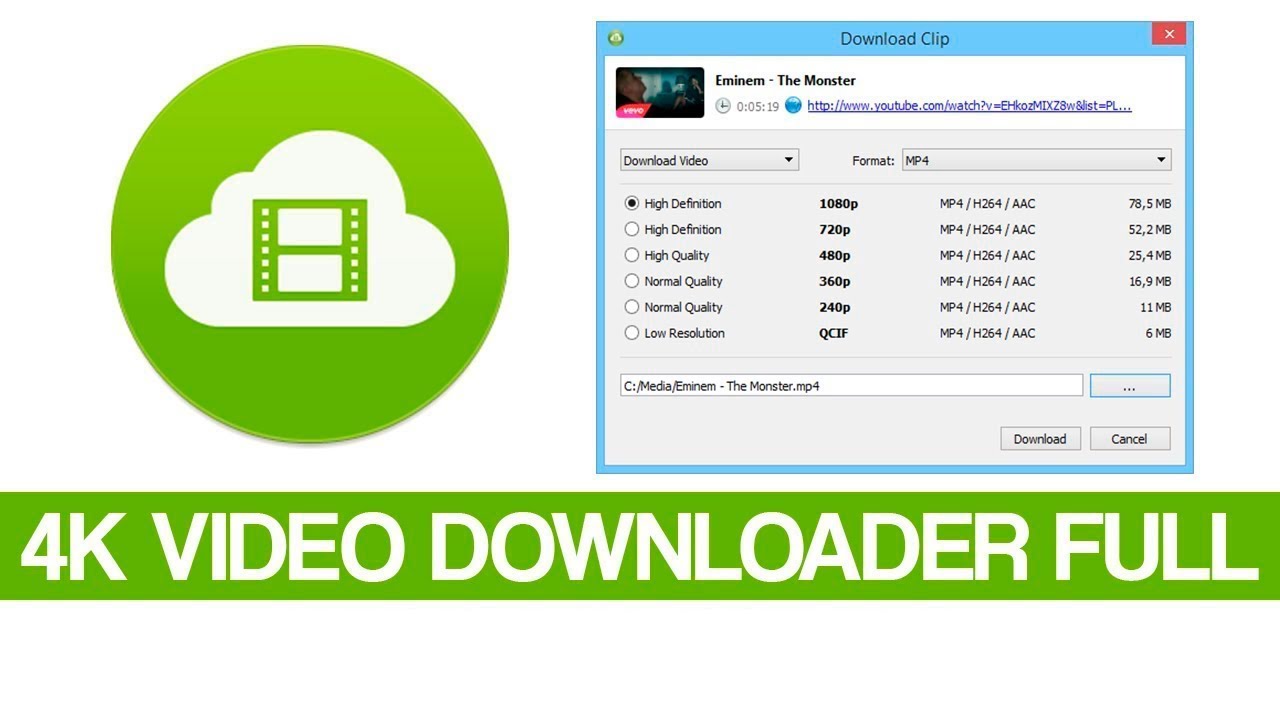Open the YouTube link for the clip
This screenshot has height=720, width=1280.
969,106
